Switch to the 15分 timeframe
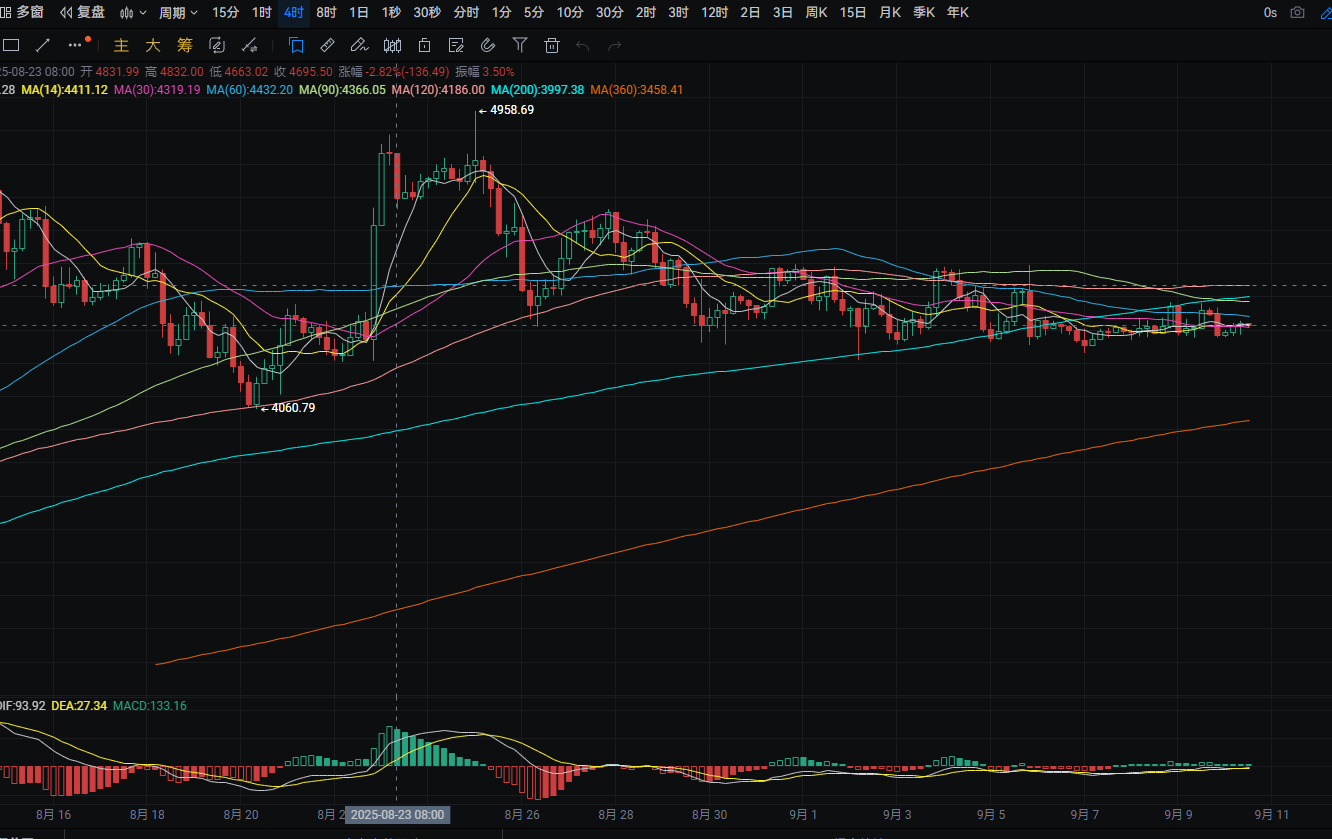The image size is (1332, 839). click(226, 13)
